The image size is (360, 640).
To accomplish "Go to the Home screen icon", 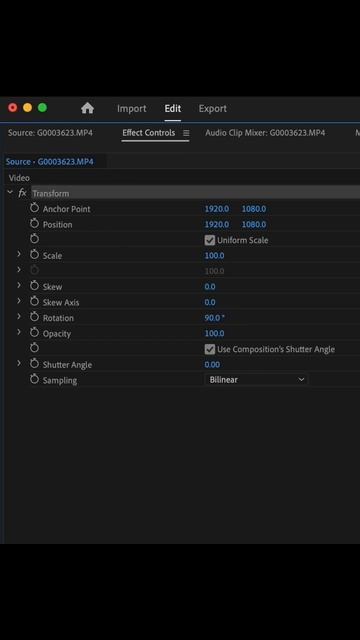I will tap(87, 108).
